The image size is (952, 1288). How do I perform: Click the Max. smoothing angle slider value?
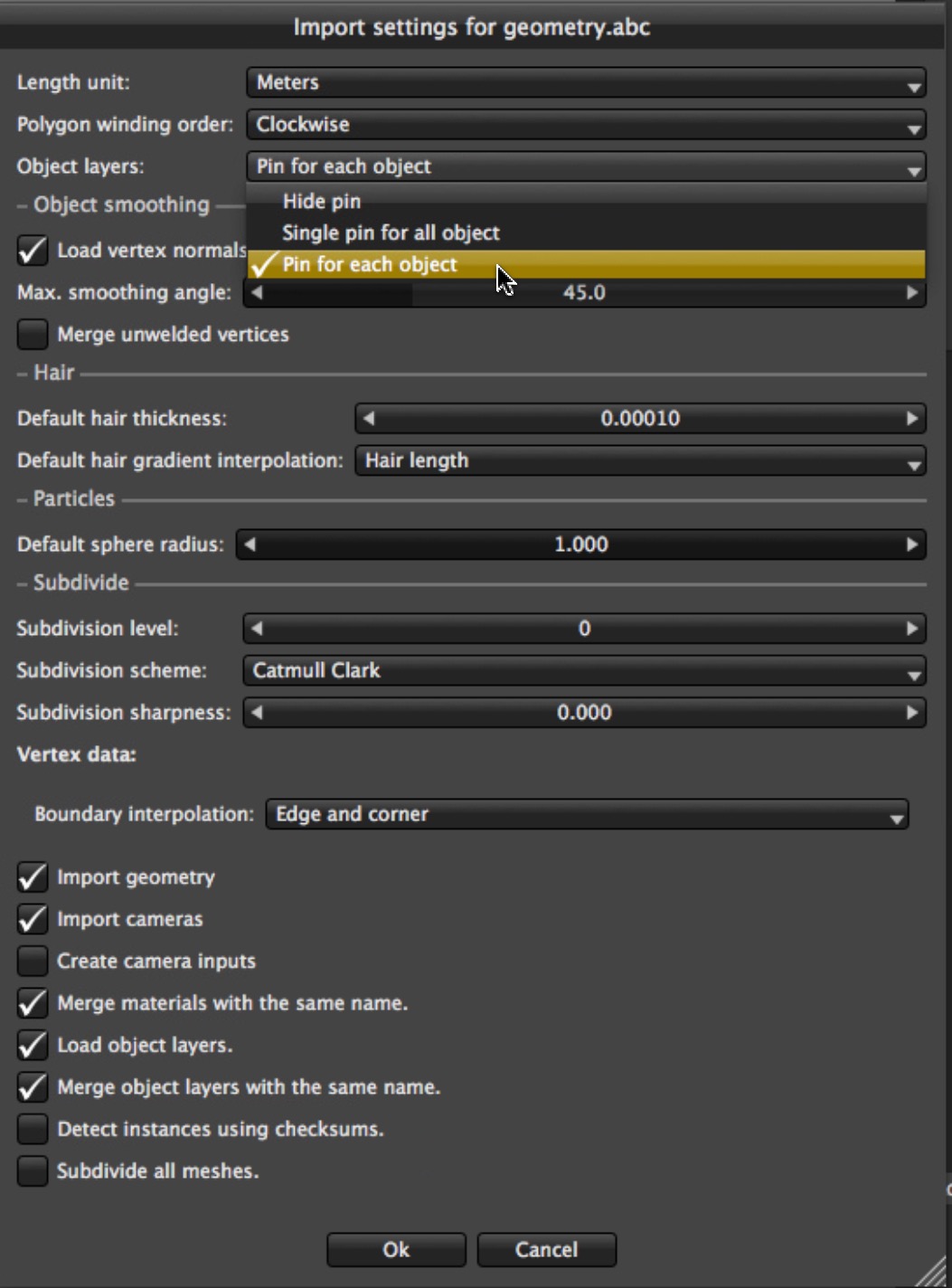pos(584,292)
